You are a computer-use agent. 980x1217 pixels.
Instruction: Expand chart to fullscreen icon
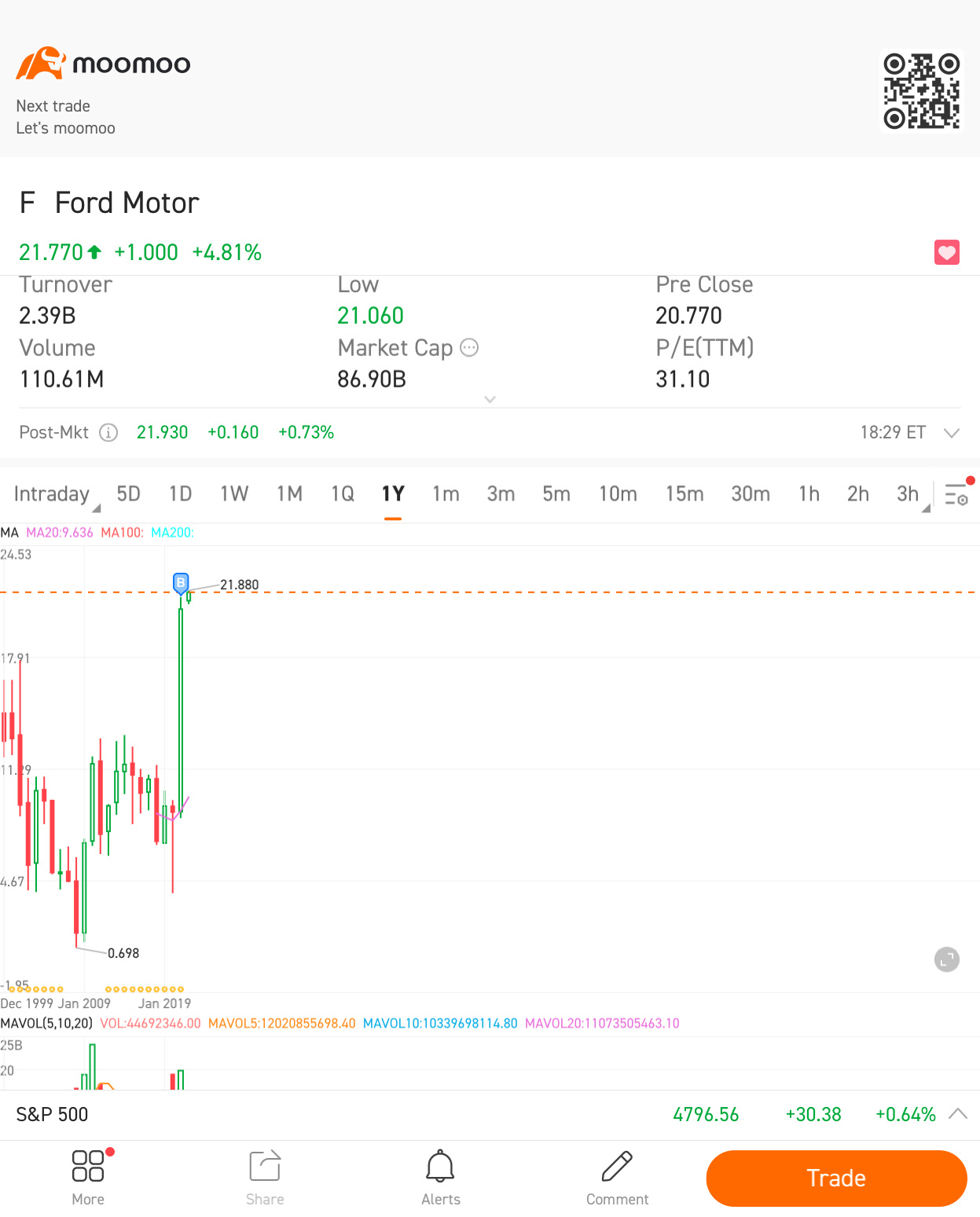coord(946,959)
